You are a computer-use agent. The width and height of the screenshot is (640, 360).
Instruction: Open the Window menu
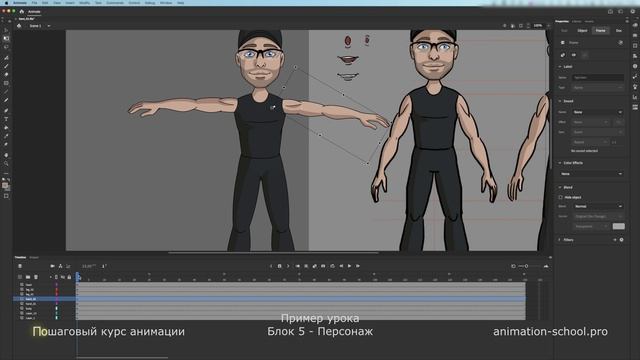[x=166, y=3]
